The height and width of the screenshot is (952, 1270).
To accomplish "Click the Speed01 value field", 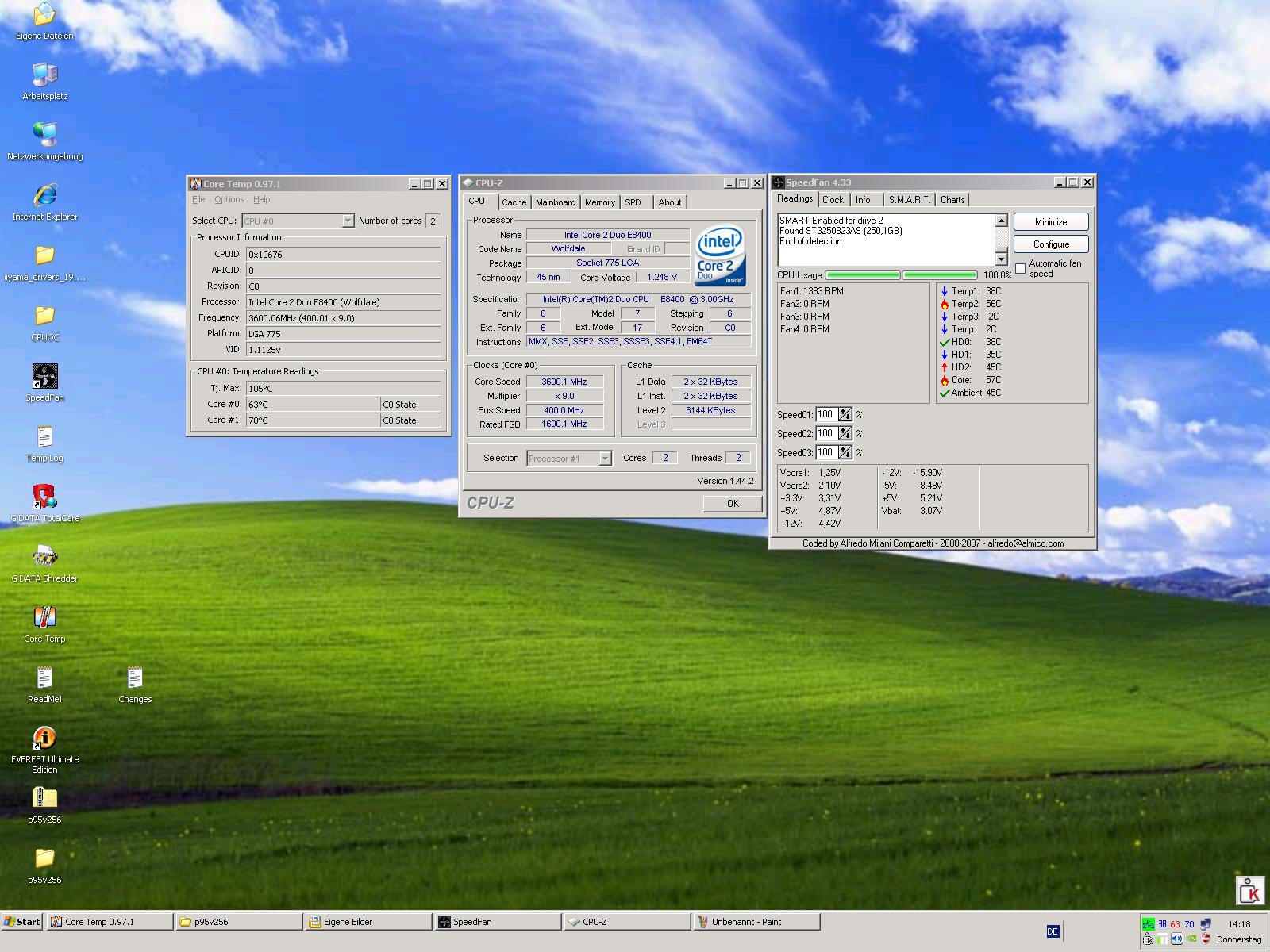I will (827, 414).
